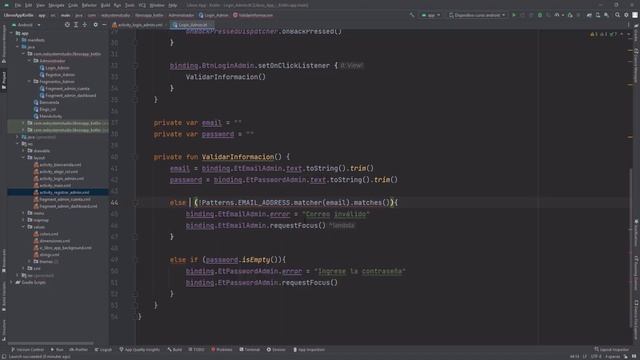Click the Make Project hammer icon
This screenshot has height=360, width=640.
click(x=412, y=15)
